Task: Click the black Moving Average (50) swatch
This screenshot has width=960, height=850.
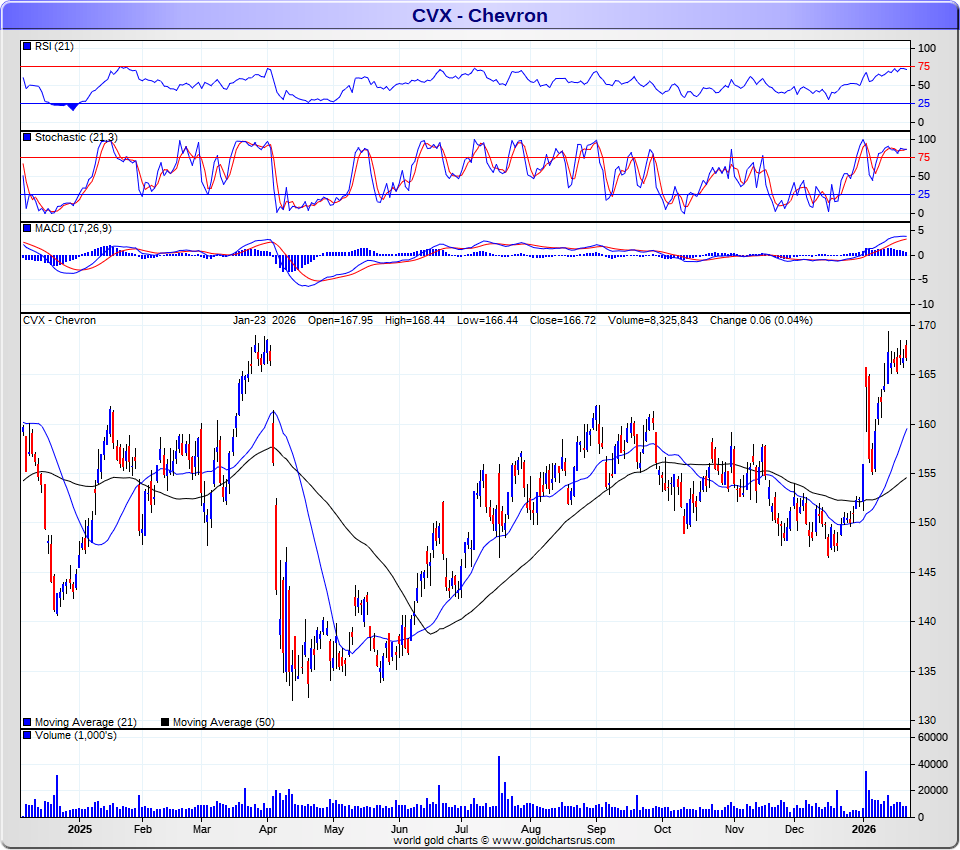Action: pos(165,722)
